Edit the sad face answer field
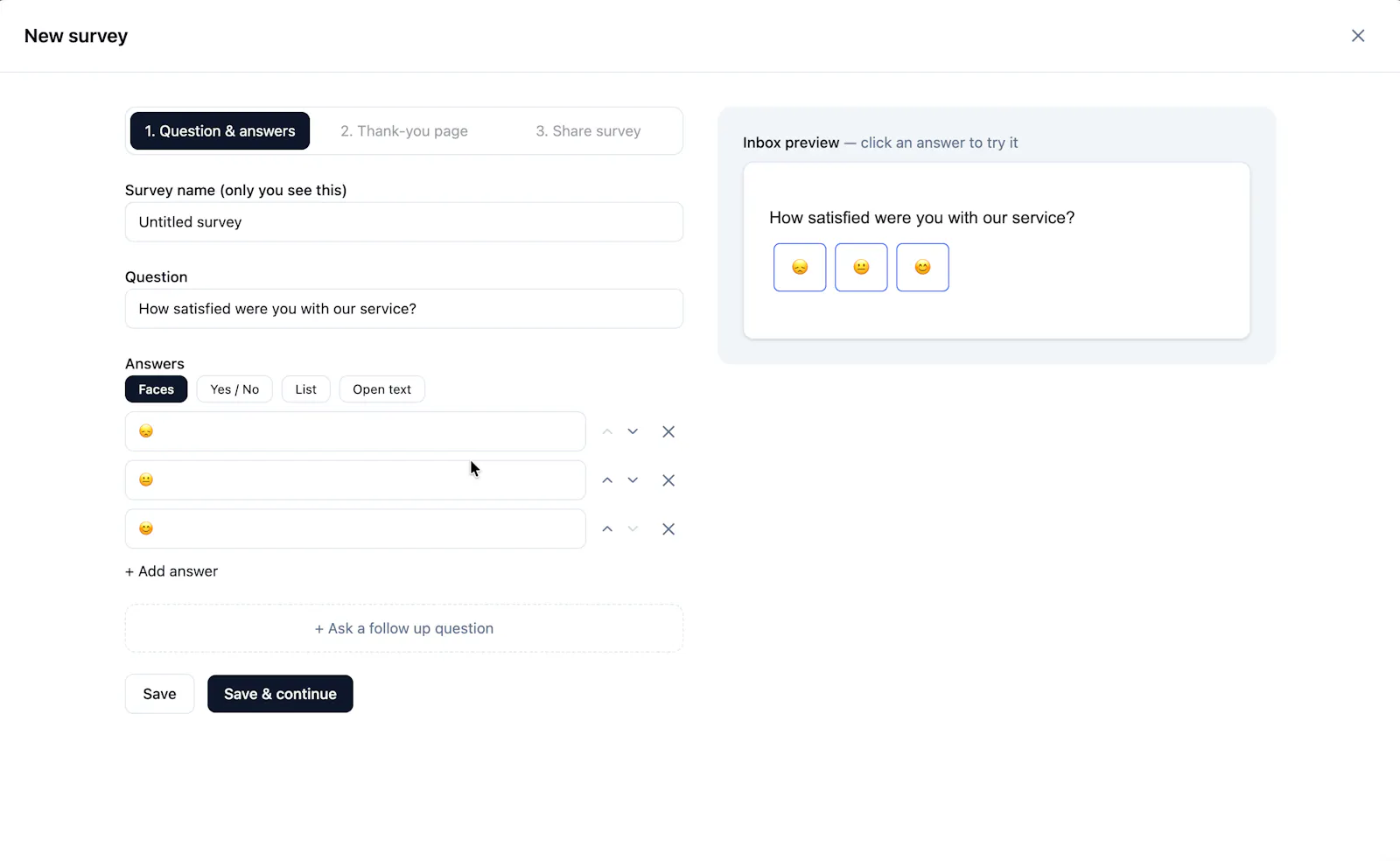This screenshot has height=861, width=1400. point(355,431)
